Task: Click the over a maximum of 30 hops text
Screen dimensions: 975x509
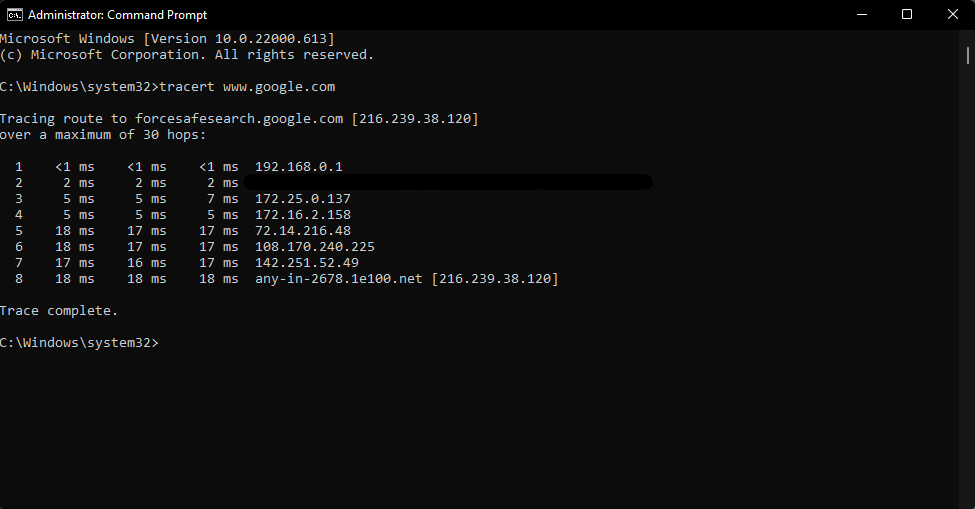Action: coord(103,135)
